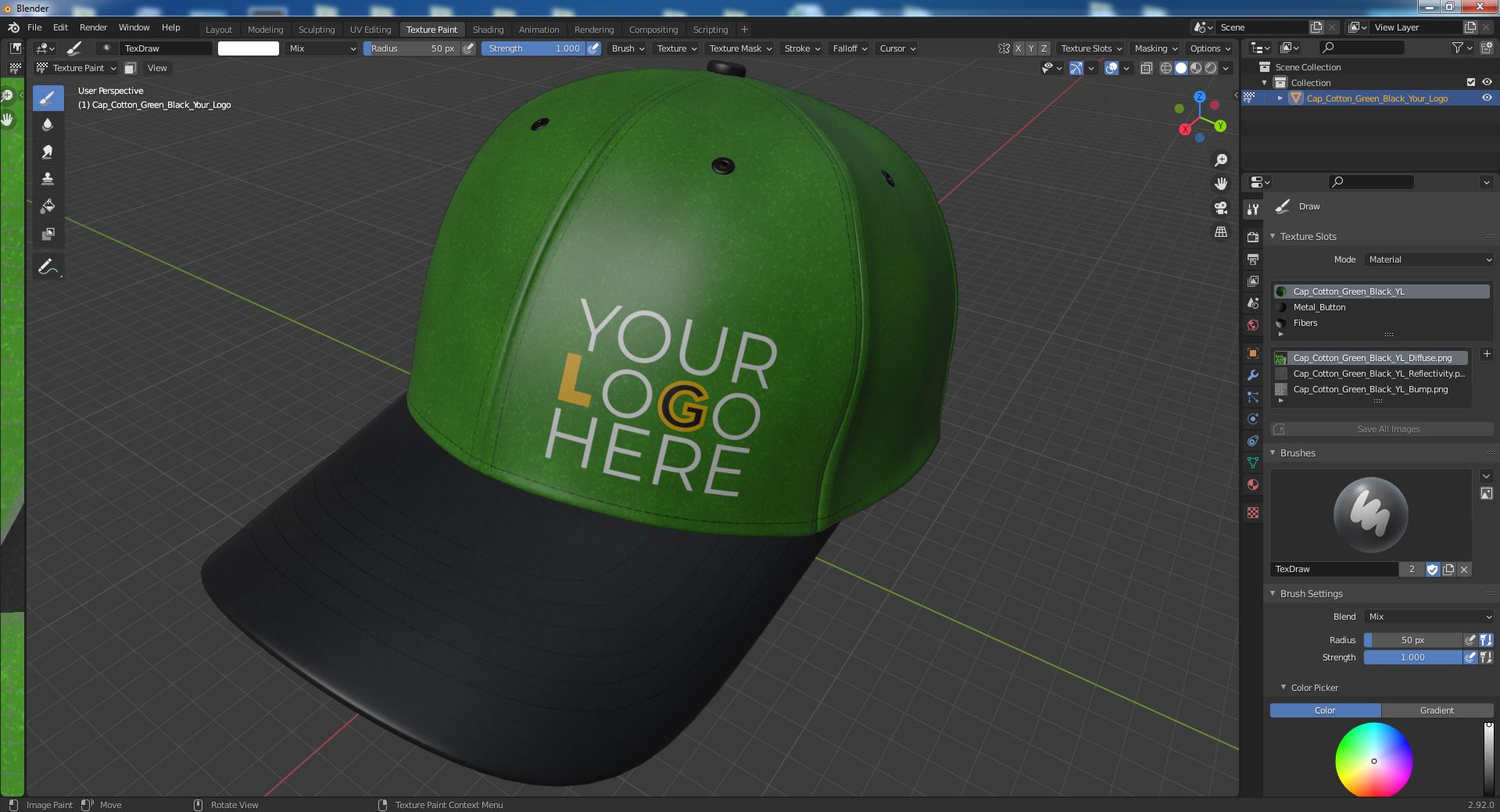The width and height of the screenshot is (1500, 812).
Task: Open the World properties tab
Action: point(1253,324)
